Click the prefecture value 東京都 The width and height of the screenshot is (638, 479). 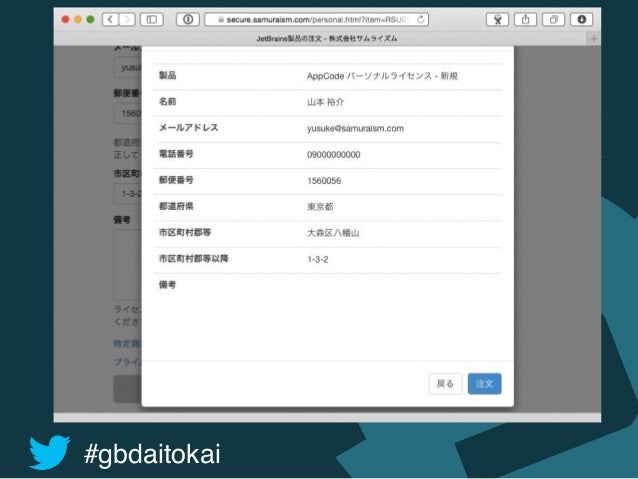320,207
